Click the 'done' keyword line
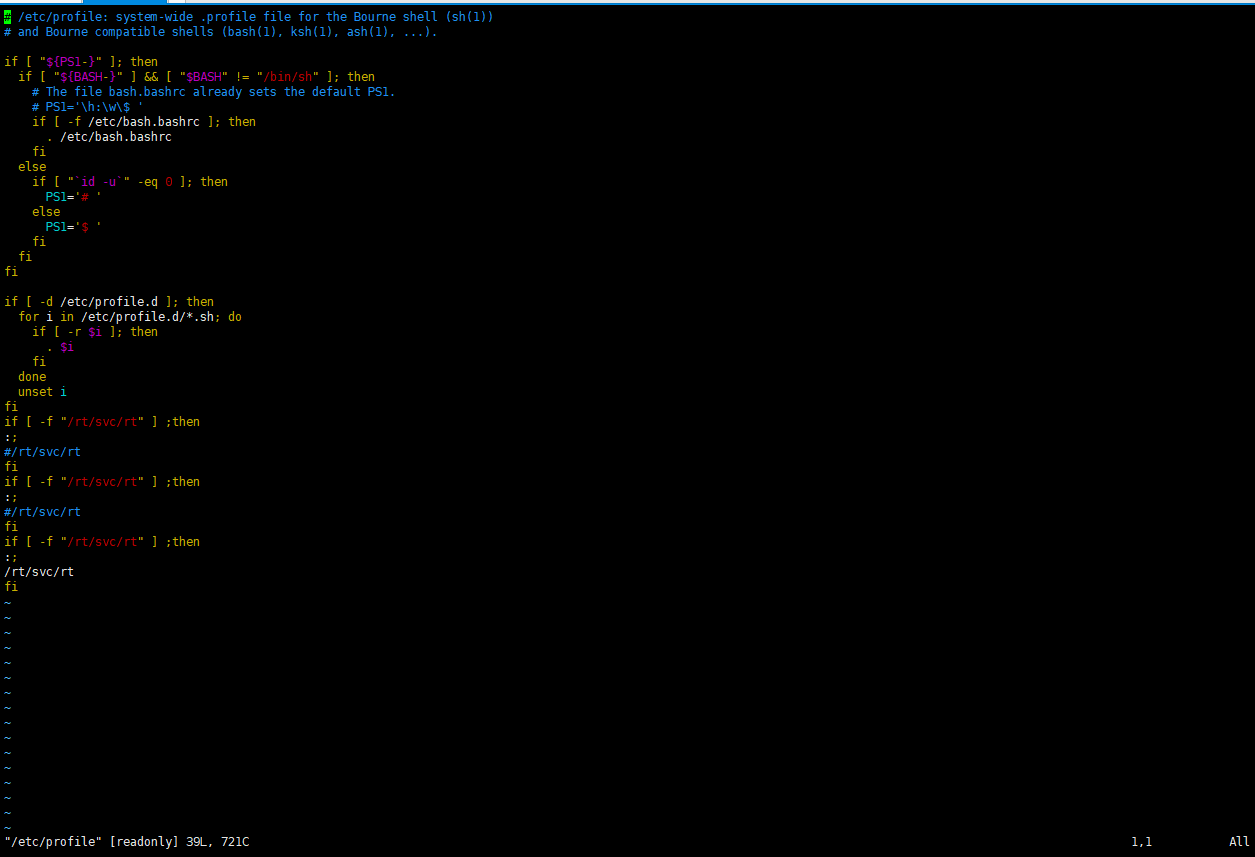This screenshot has height=857, width=1255. click(32, 377)
